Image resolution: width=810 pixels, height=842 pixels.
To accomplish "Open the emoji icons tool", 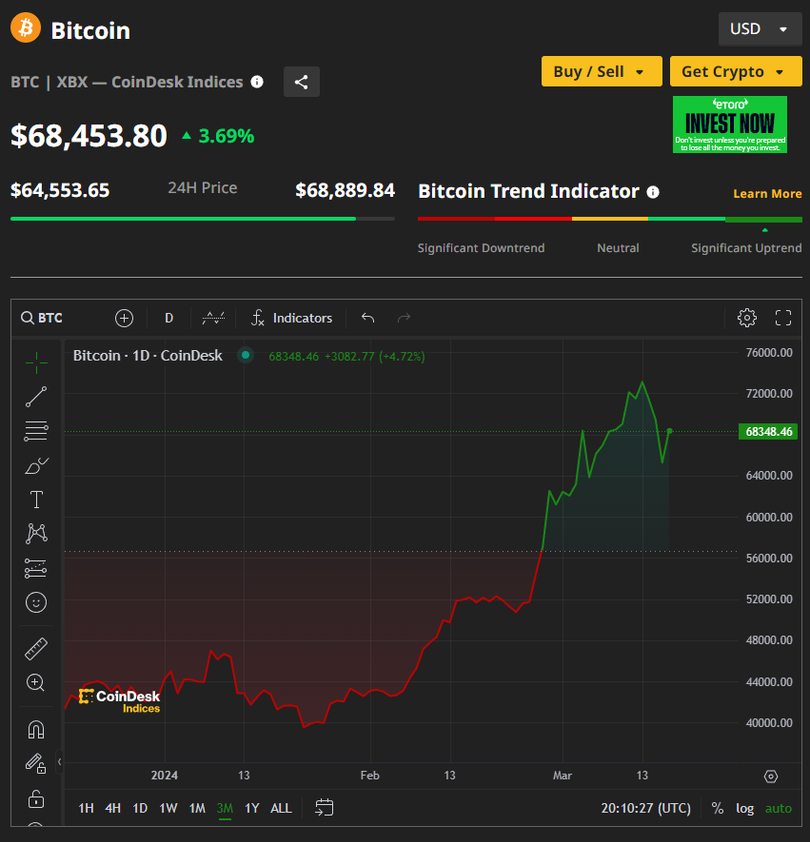I will (x=36, y=602).
